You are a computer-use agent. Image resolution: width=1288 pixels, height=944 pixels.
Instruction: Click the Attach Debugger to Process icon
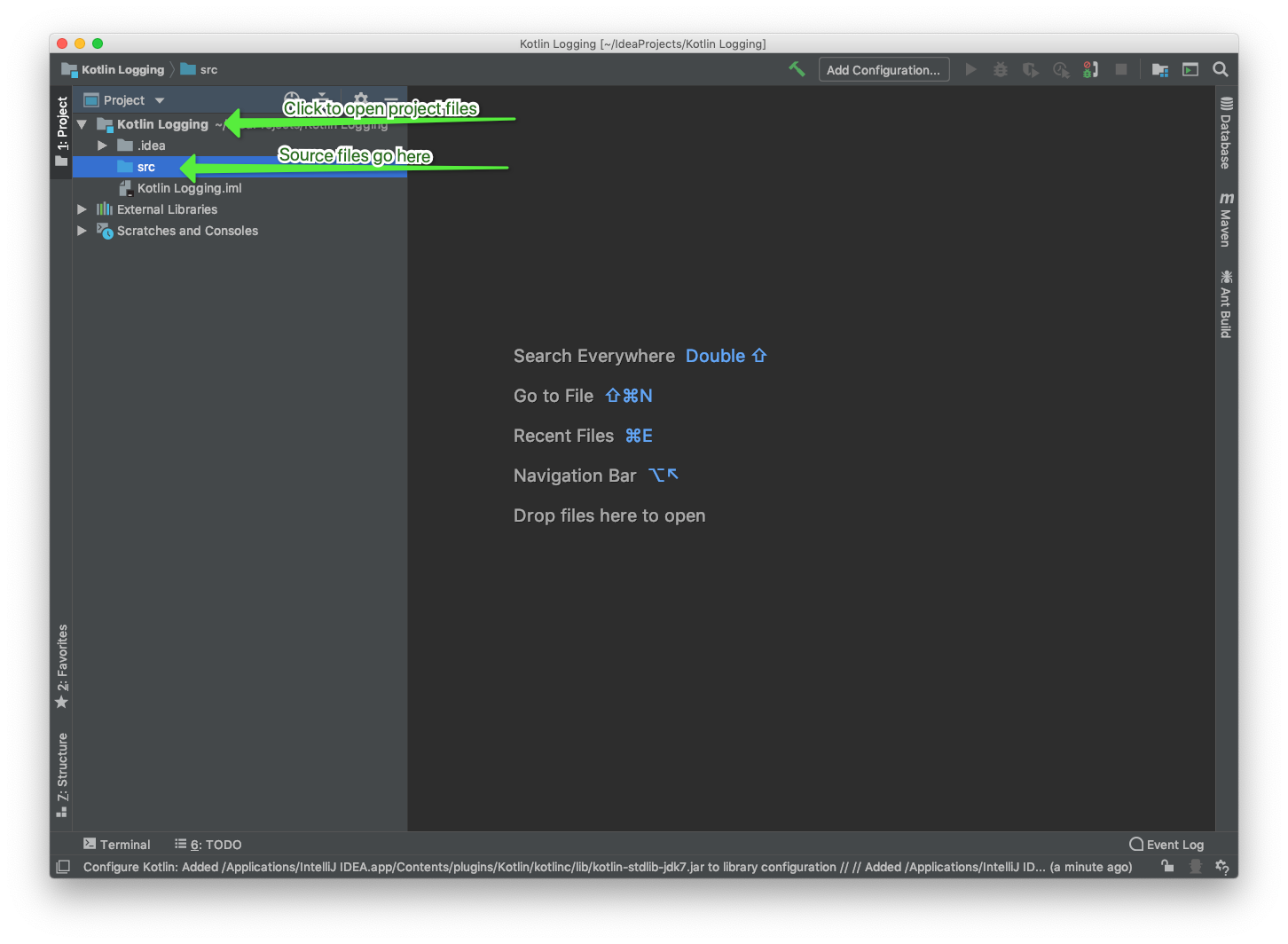1090,69
